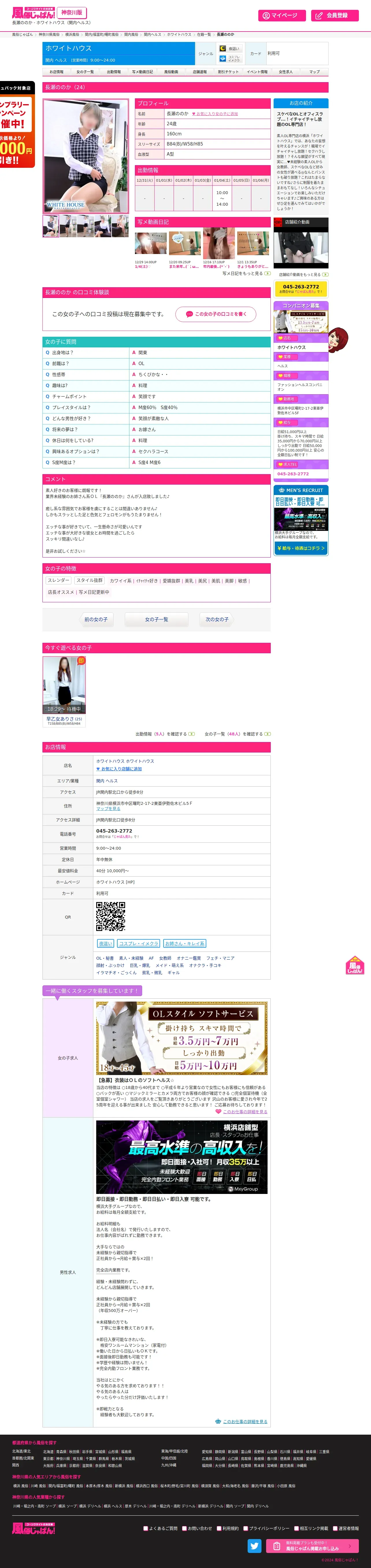The image size is (371, 1568).
Task: Open the お店情報 tab
Action: coord(57,72)
